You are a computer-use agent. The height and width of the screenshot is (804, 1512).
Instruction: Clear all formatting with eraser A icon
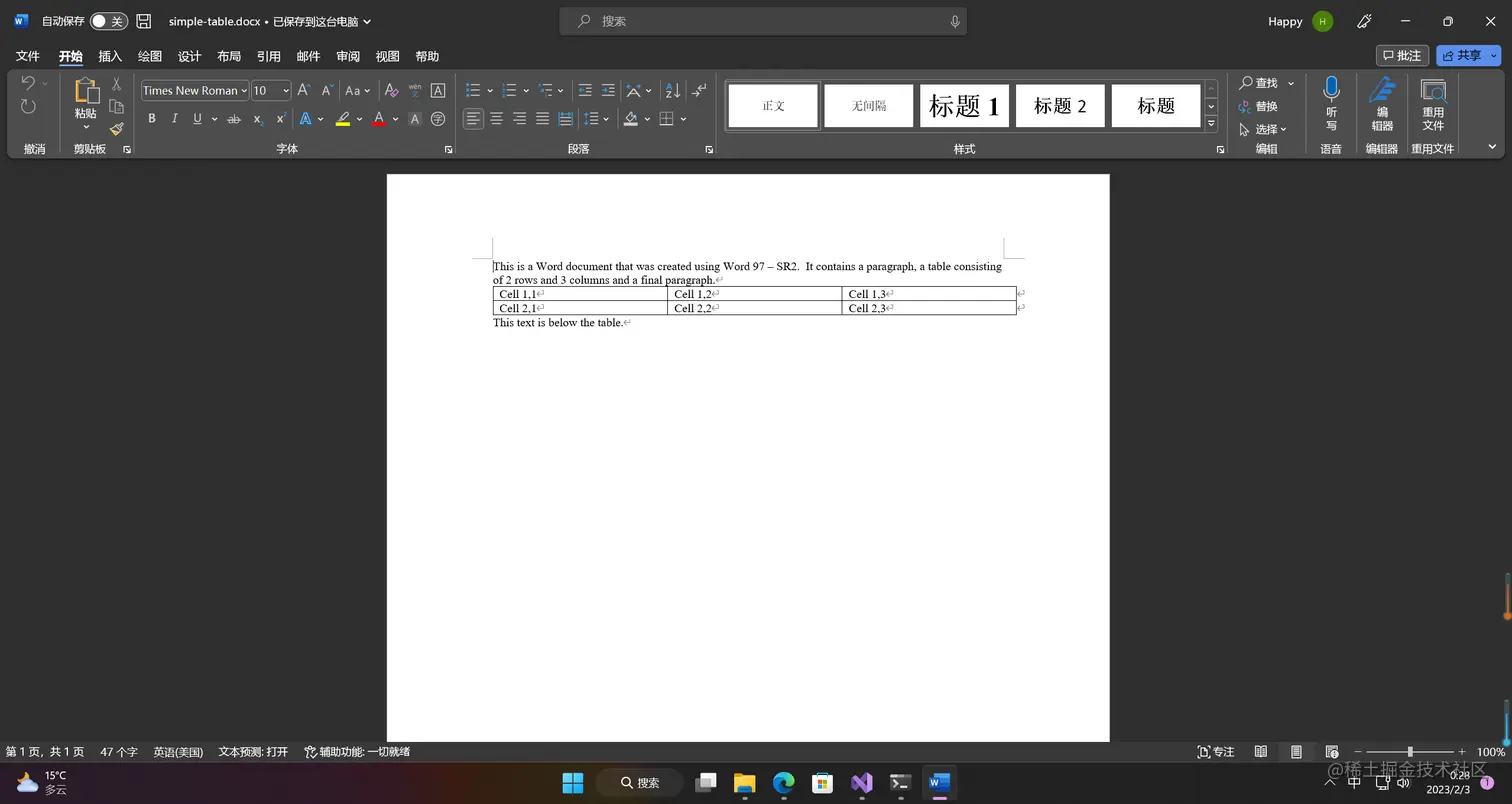(391, 90)
